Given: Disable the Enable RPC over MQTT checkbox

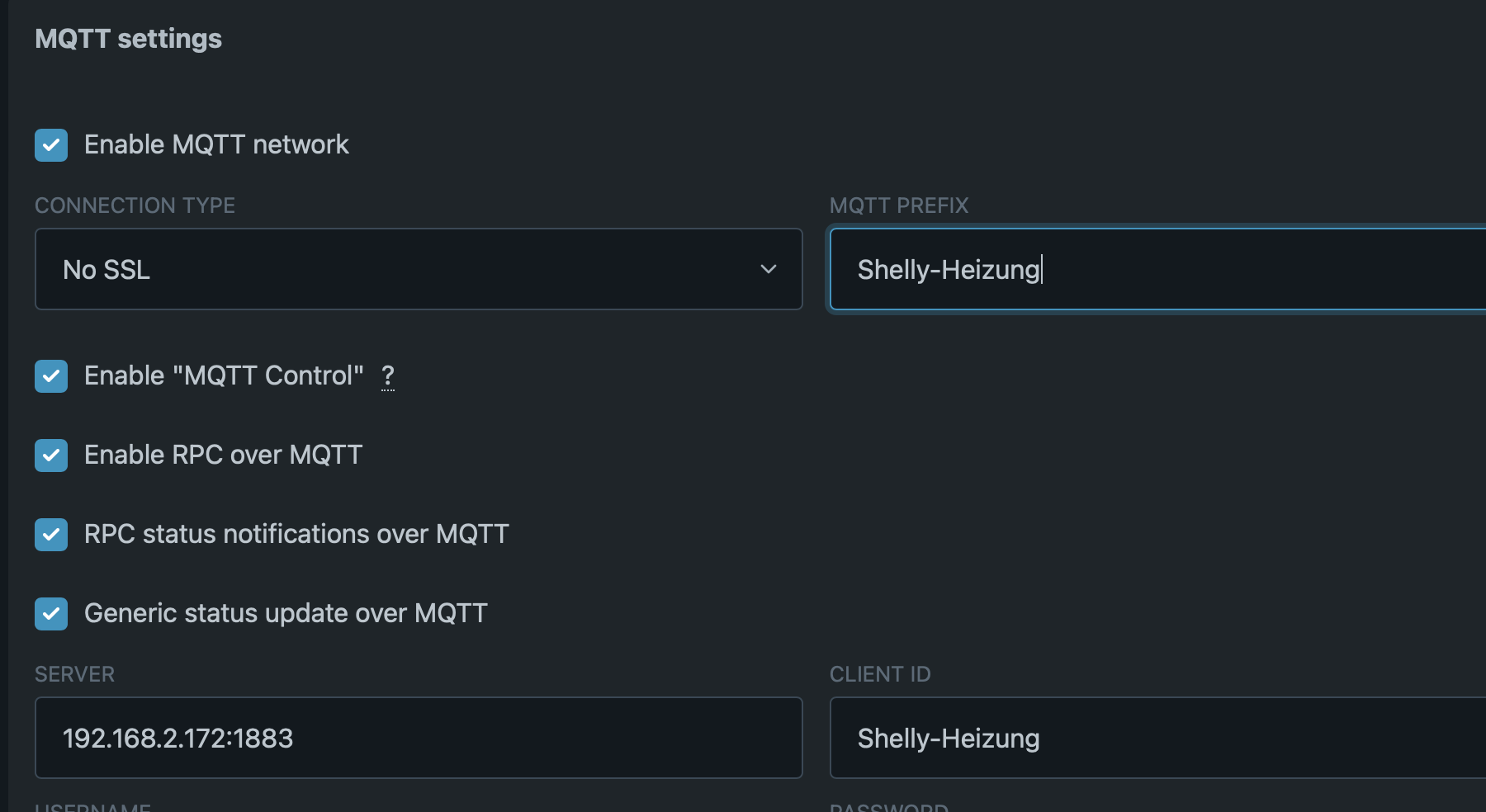Looking at the screenshot, I should (x=51, y=456).
